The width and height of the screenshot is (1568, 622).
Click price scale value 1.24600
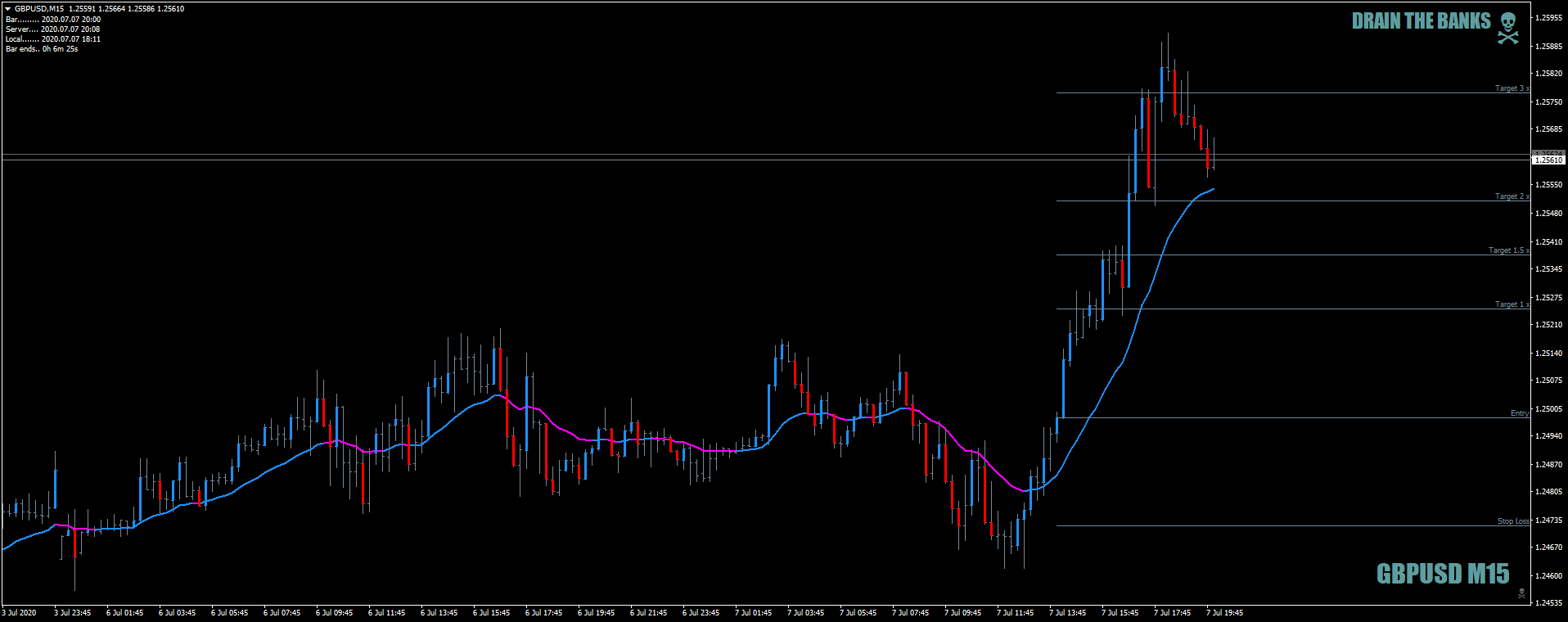point(1548,576)
